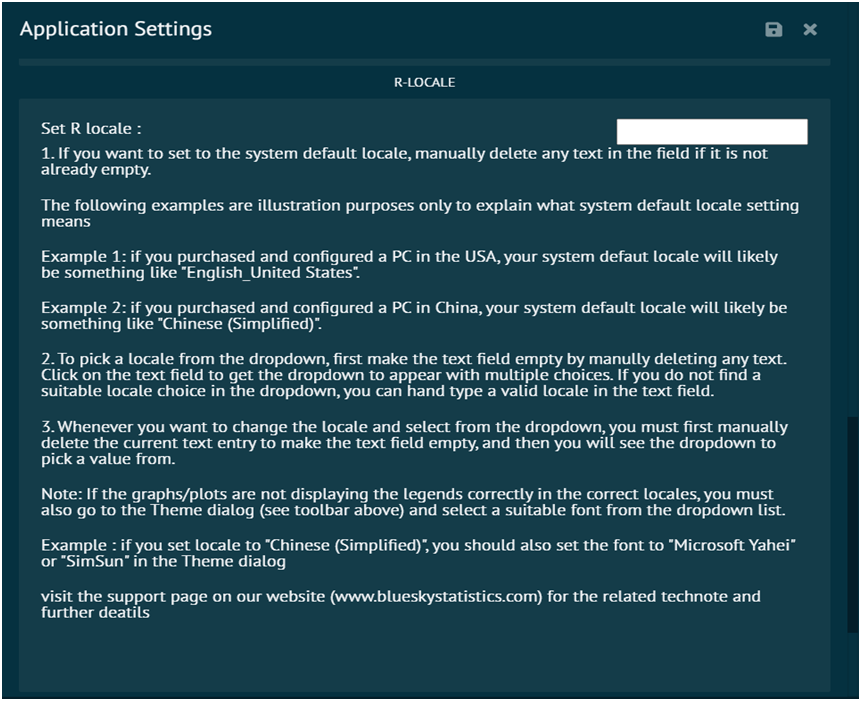Click instruction 3 about changing the locale

point(414,443)
